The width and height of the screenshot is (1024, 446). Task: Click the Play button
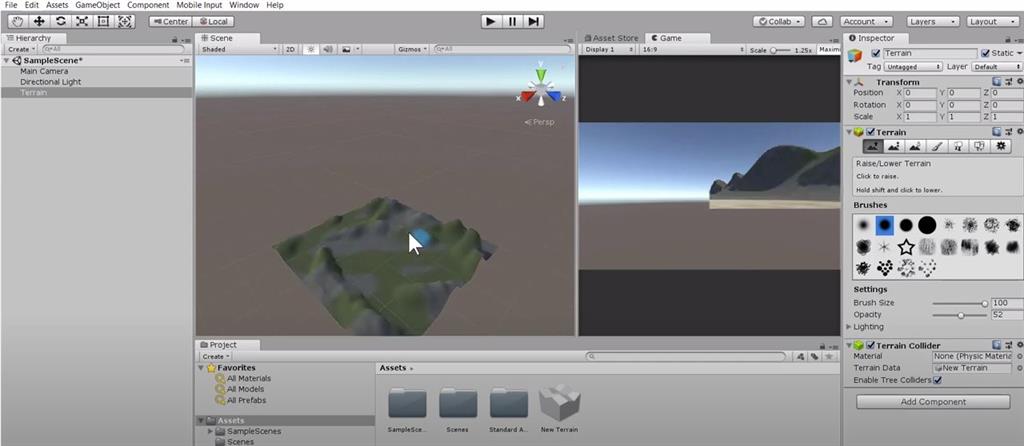tap(490, 22)
